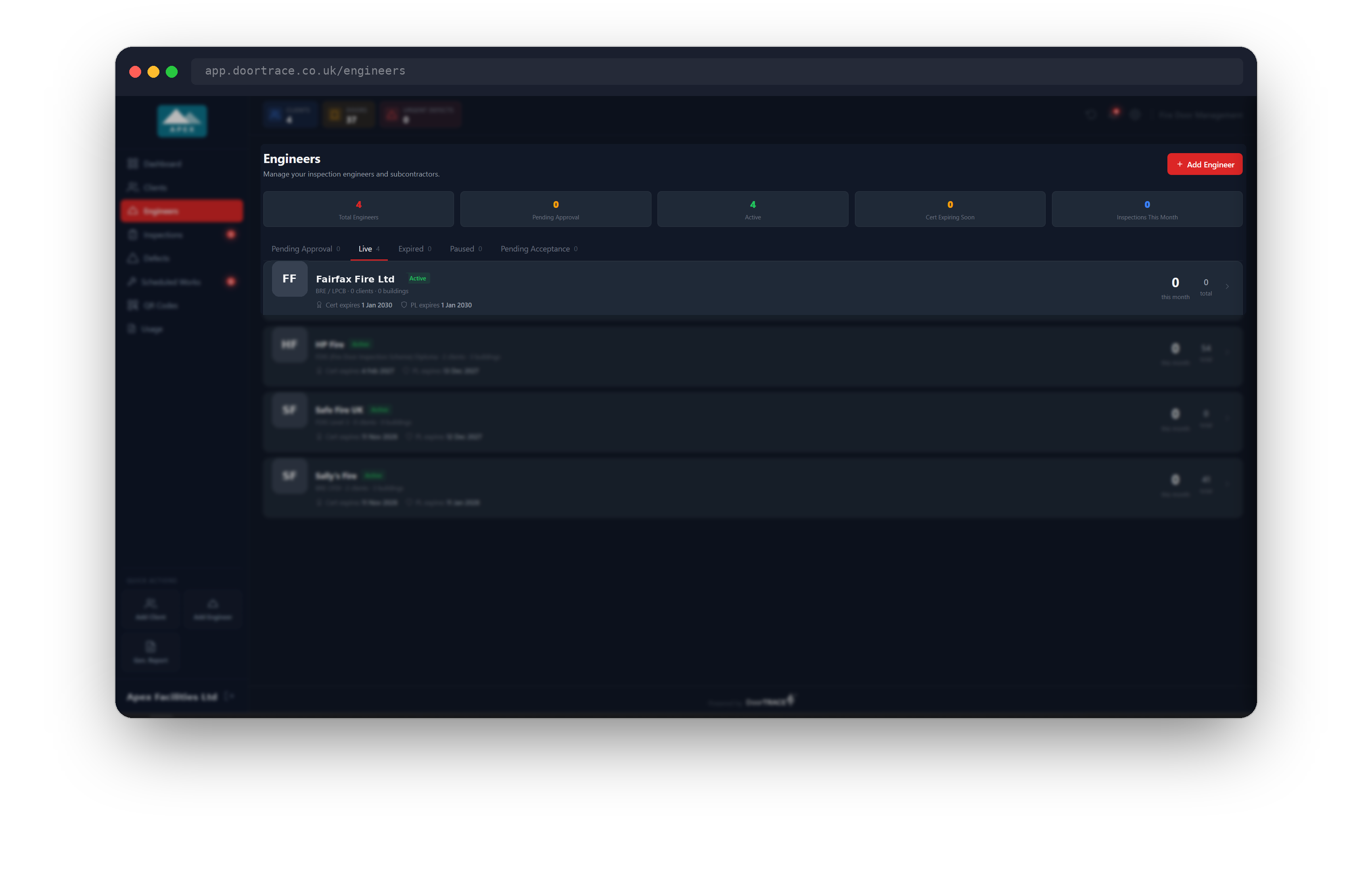Click the Cert Expiring Soon stat card

click(950, 209)
